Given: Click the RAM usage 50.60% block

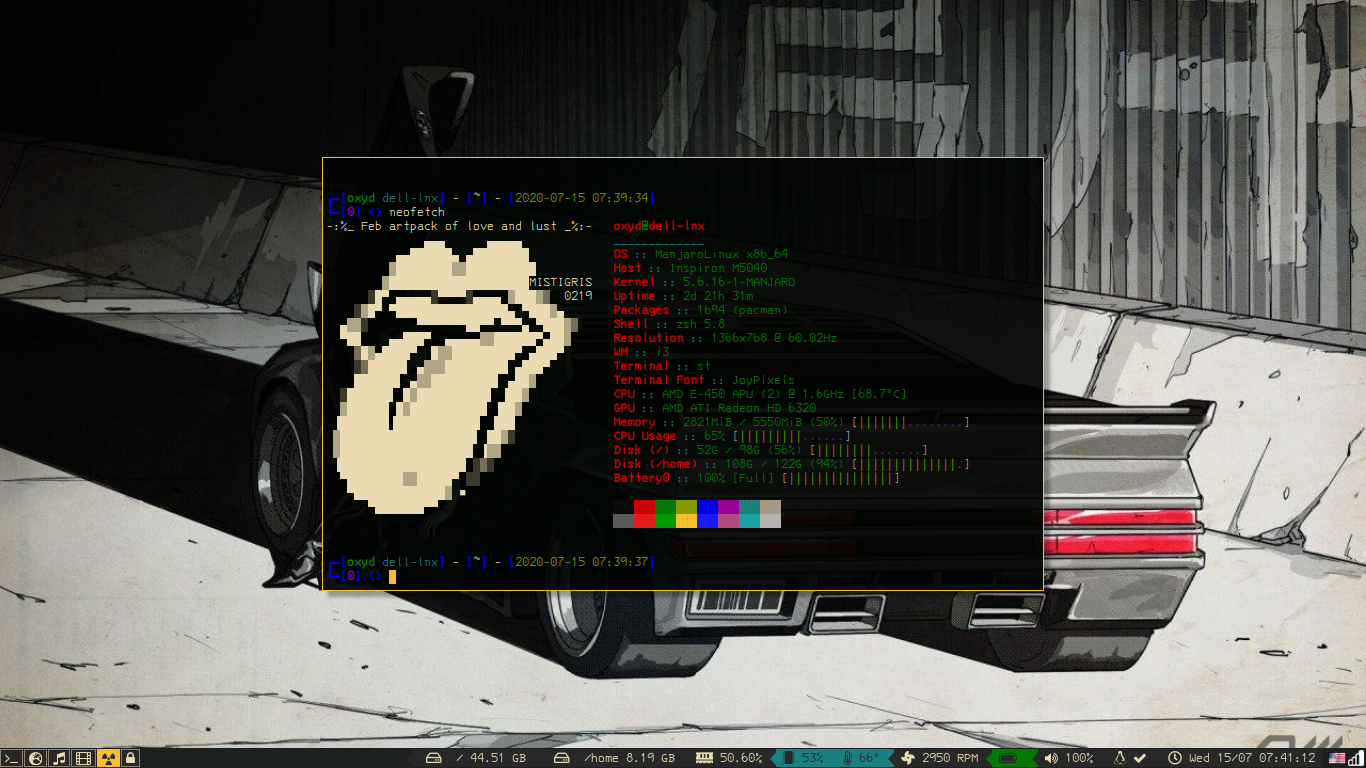Looking at the screenshot, I should click(729, 758).
